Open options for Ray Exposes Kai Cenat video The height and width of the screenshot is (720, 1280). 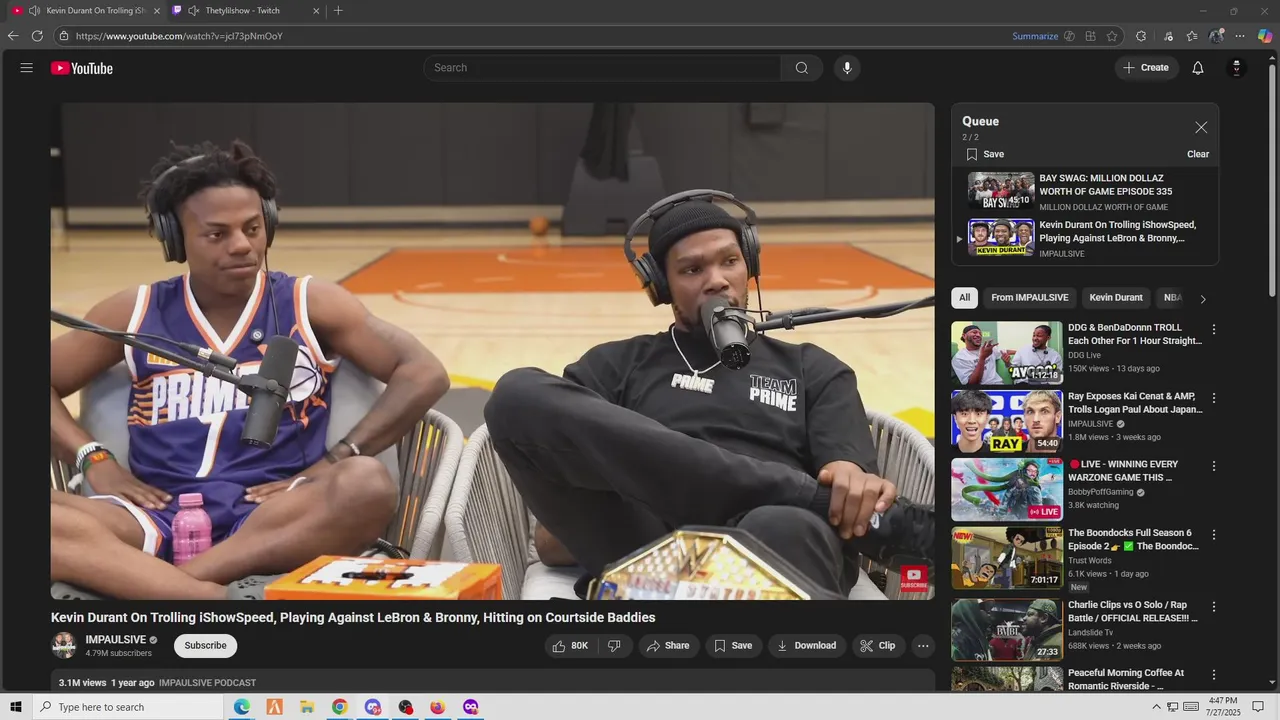tap(1214, 398)
